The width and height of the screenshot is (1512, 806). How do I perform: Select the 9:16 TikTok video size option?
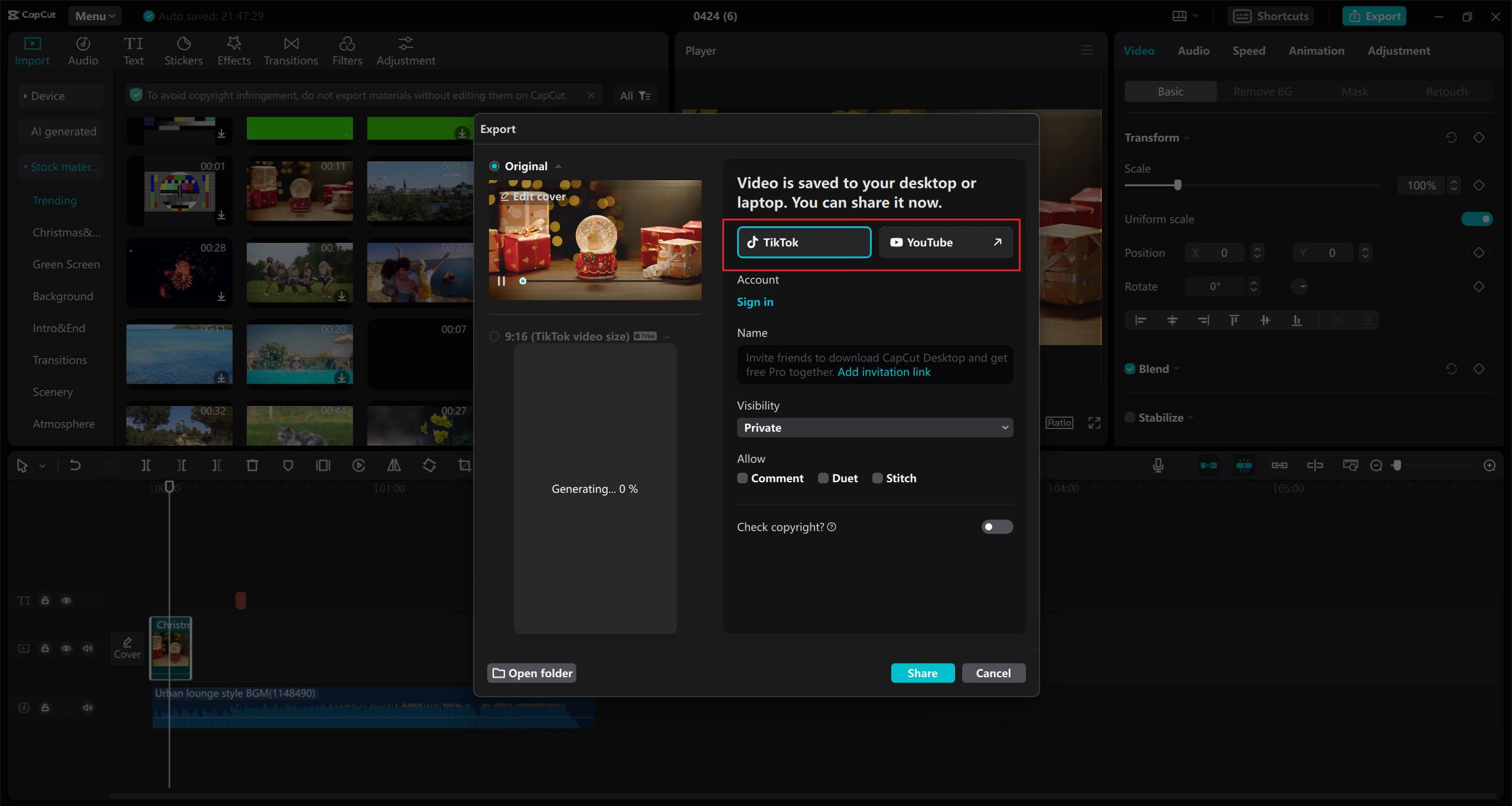[x=494, y=336]
